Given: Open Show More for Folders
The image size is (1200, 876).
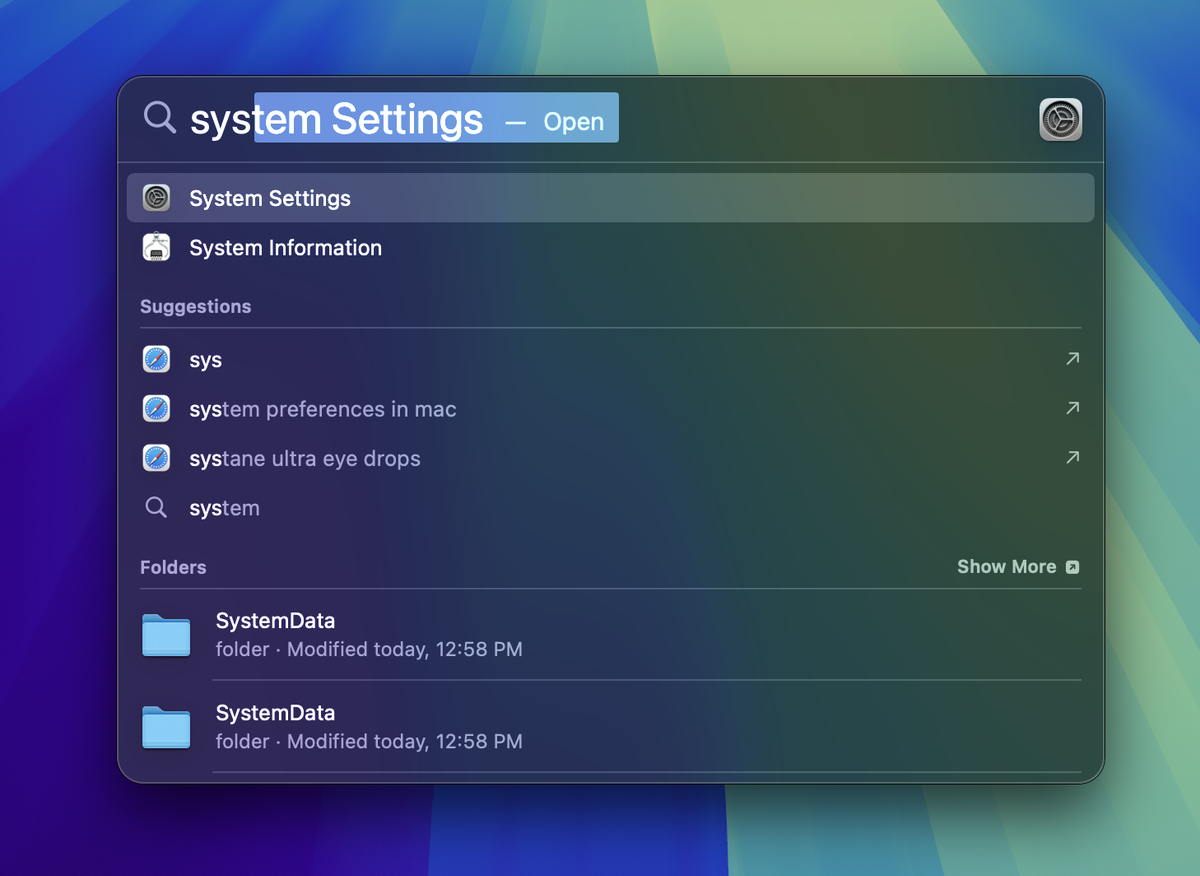Looking at the screenshot, I should tap(1018, 567).
